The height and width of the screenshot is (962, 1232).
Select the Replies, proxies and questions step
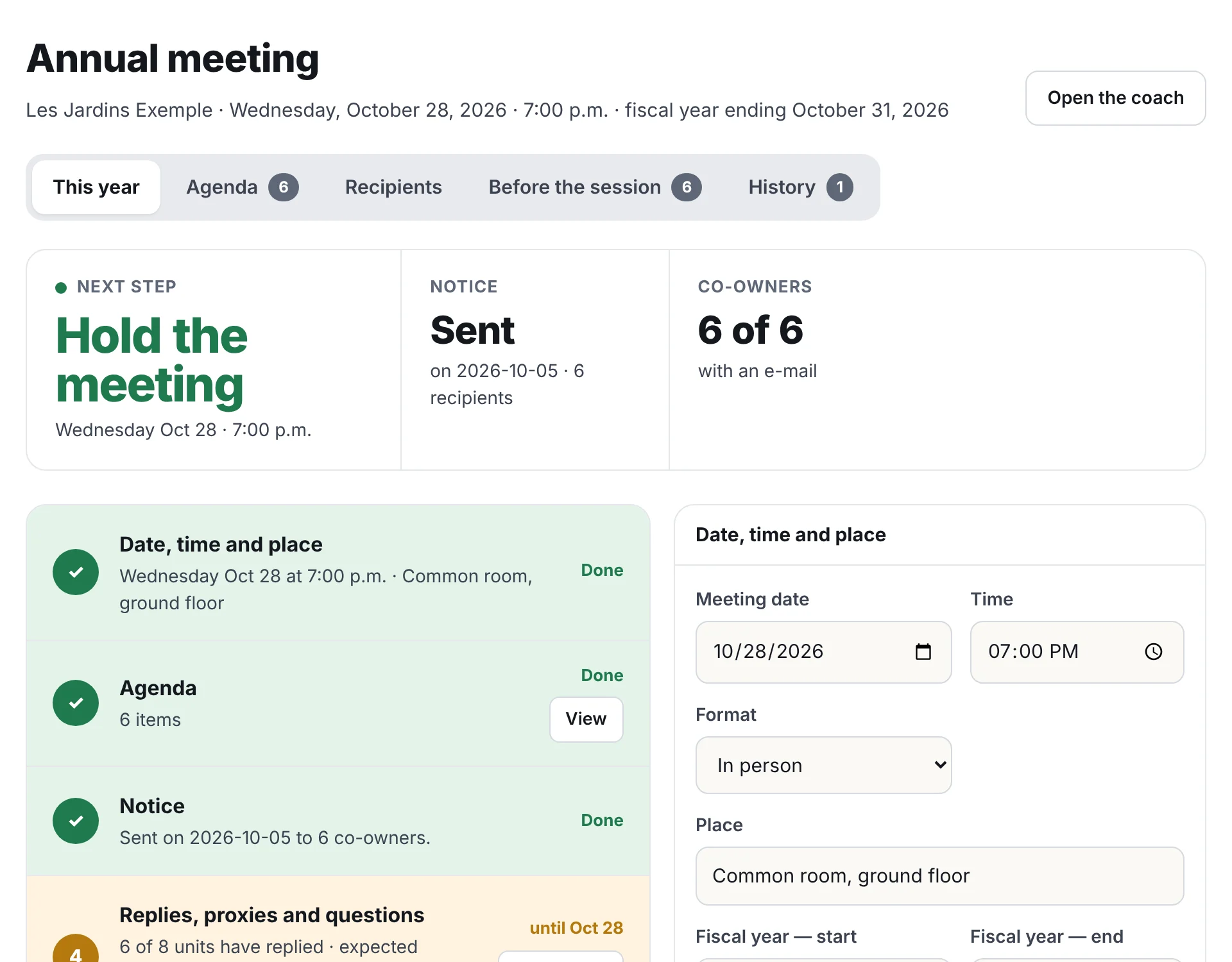(338, 919)
